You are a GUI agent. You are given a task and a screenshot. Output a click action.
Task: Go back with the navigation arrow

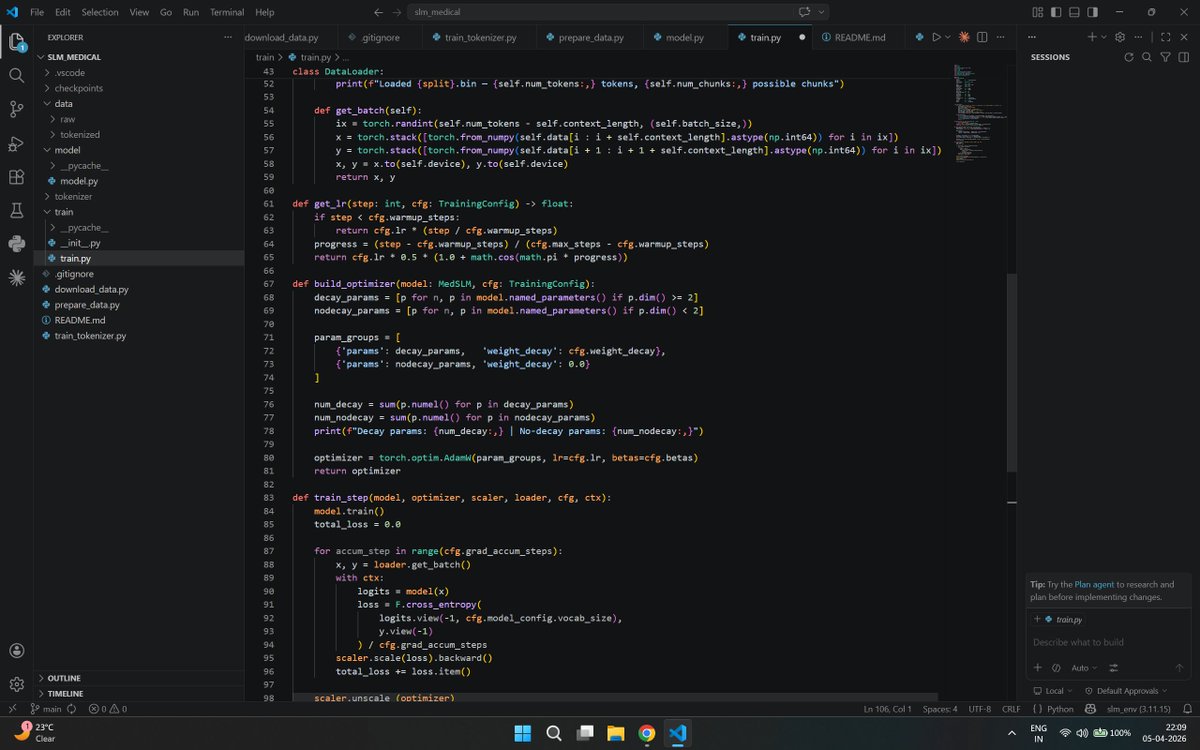point(378,12)
